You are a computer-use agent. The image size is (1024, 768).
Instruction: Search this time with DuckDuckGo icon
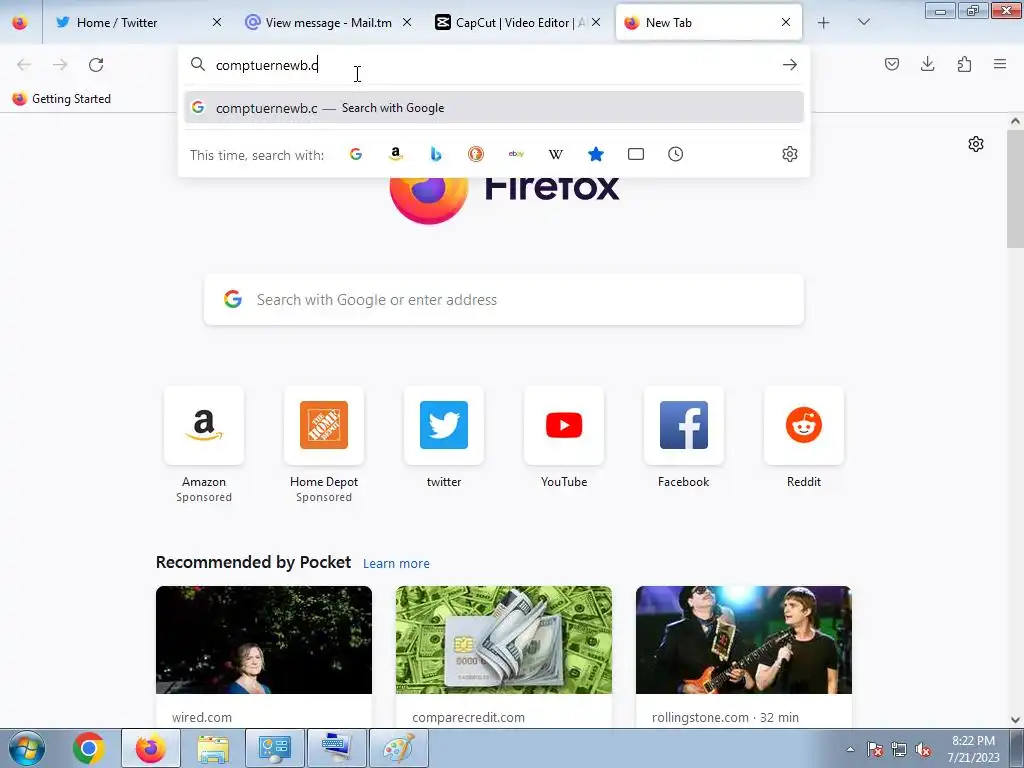tap(475, 154)
